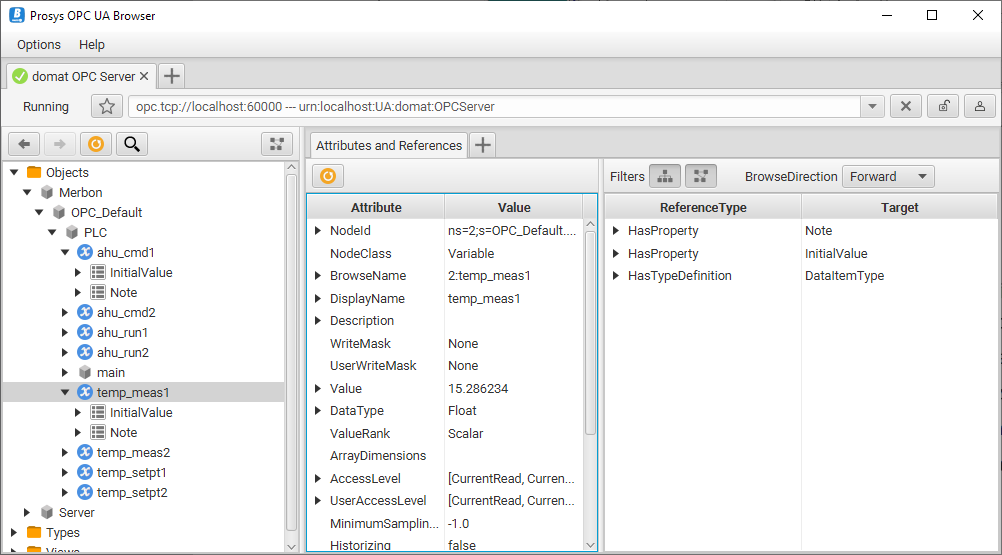
Task: Click the attributes table vertical scrollbar
Action: (x=590, y=330)
